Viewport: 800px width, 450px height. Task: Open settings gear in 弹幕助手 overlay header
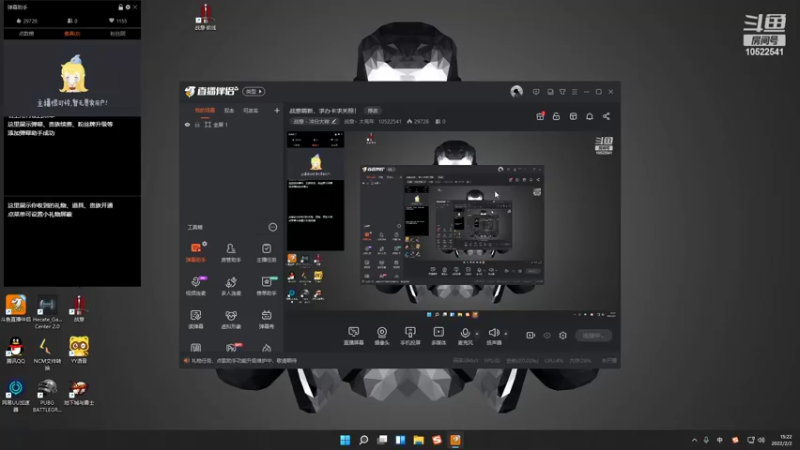click(x=128, y=7)
